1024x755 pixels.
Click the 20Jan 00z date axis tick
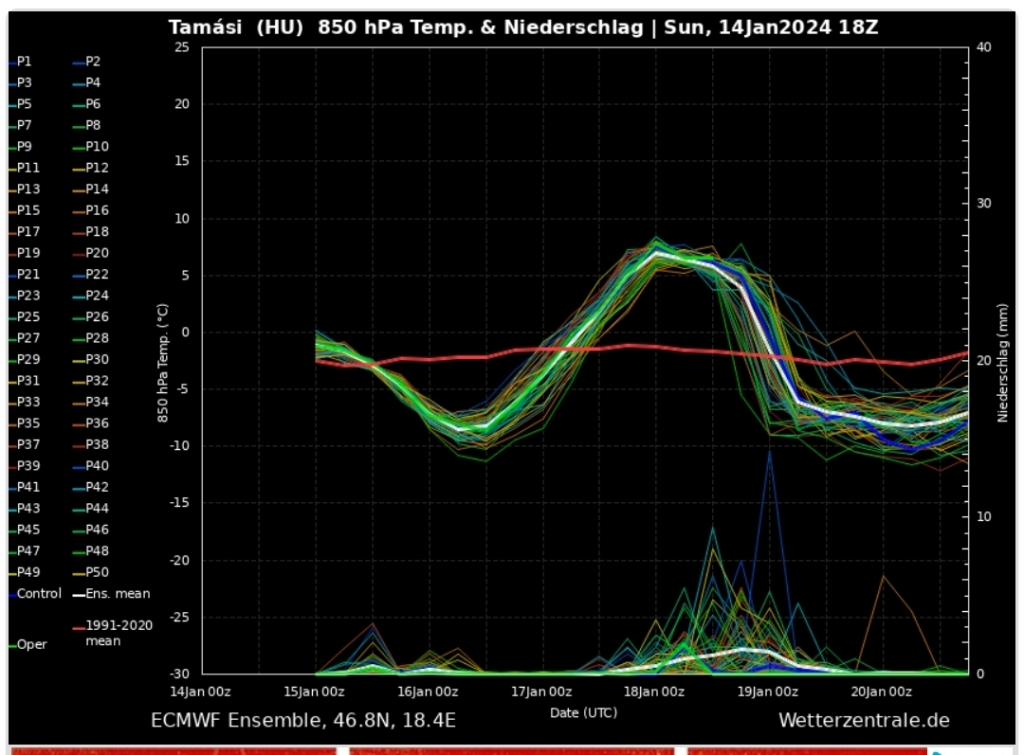[882, 690]
